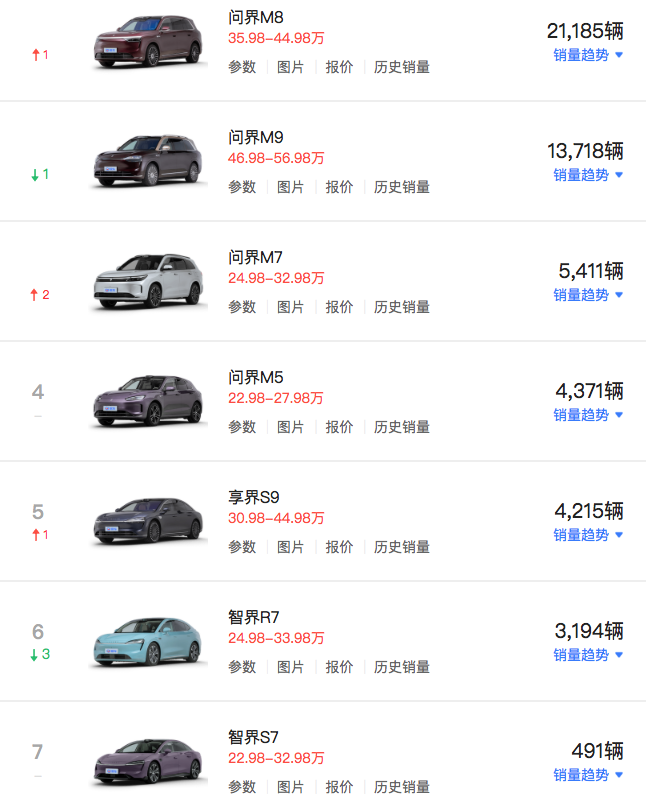Open 参数 for 智界S7
The width and height of the screenshot is (646, 809).
[x=242, y=787]
